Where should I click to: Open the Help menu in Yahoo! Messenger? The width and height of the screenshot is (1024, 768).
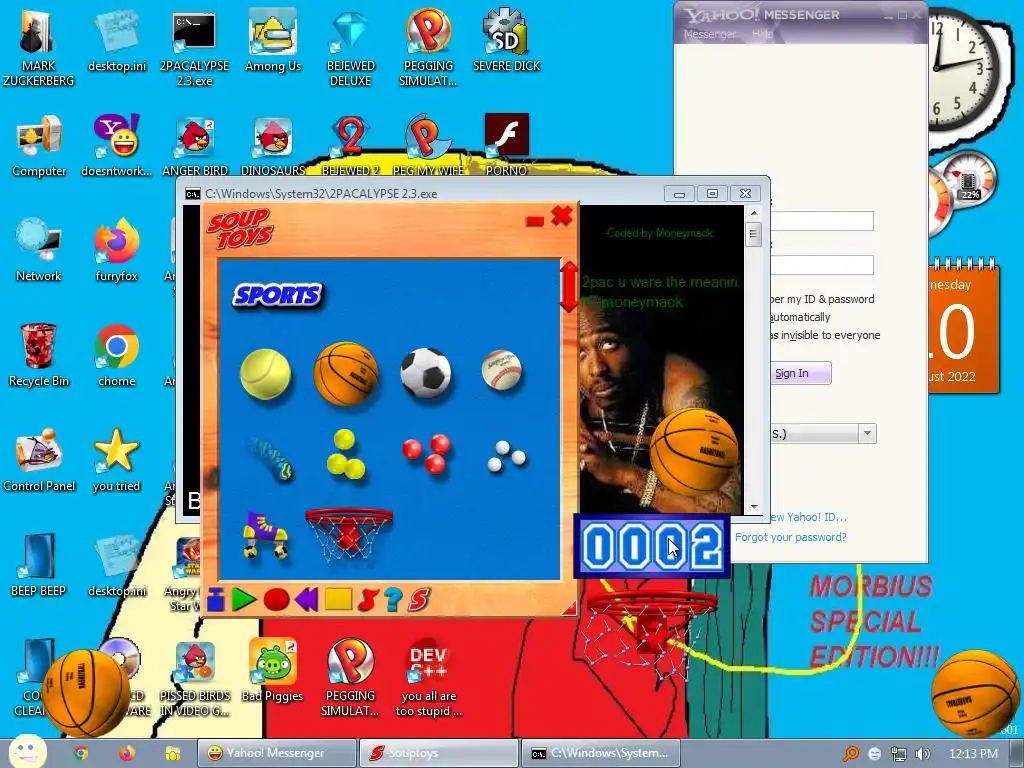(x=762, y=34)
